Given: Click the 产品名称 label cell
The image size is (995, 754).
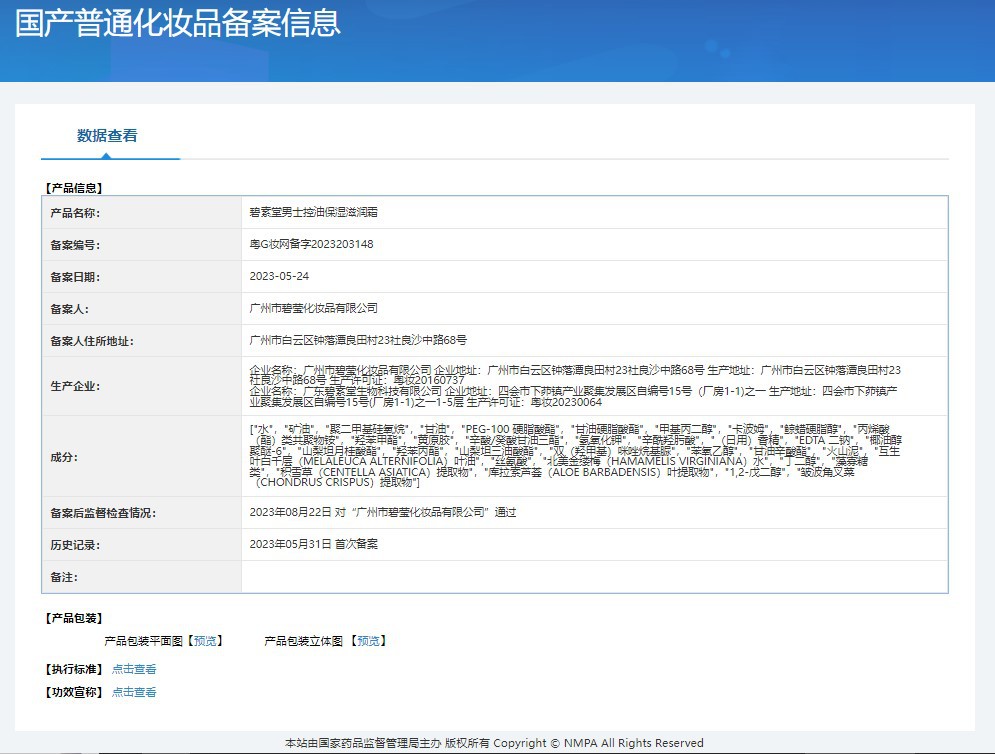Looking at the screenshot, I should (x=142, y=213).
